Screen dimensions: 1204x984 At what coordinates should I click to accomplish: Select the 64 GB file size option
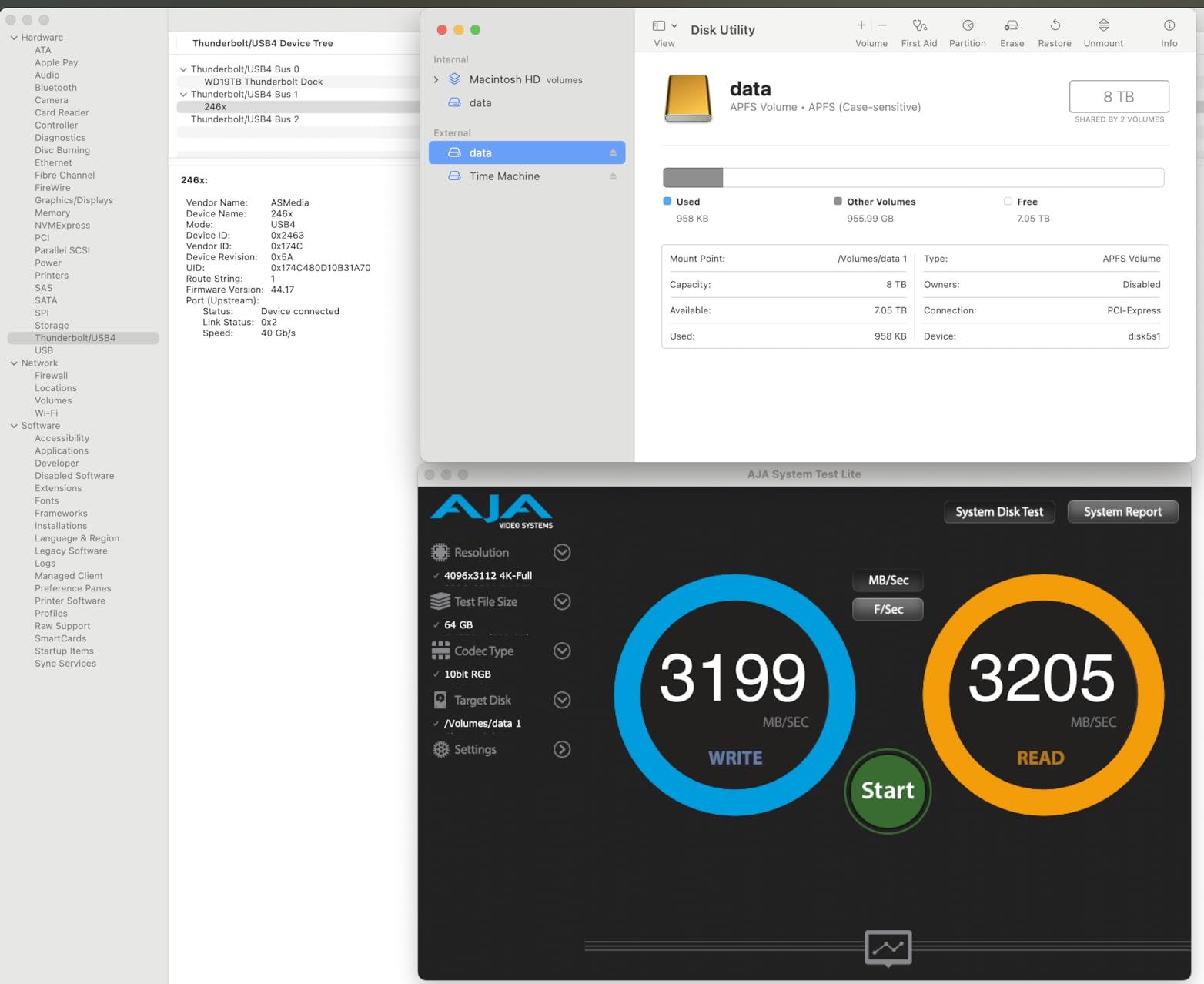tap(459, 625)
